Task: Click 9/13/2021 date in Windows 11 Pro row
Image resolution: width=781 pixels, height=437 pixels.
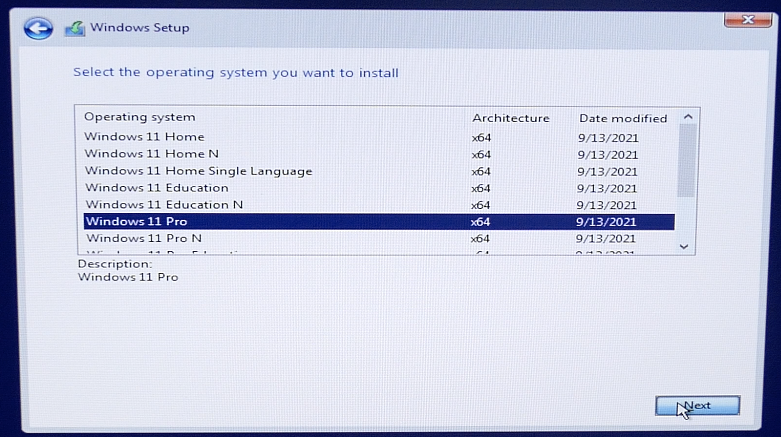Action: [606, 222]
